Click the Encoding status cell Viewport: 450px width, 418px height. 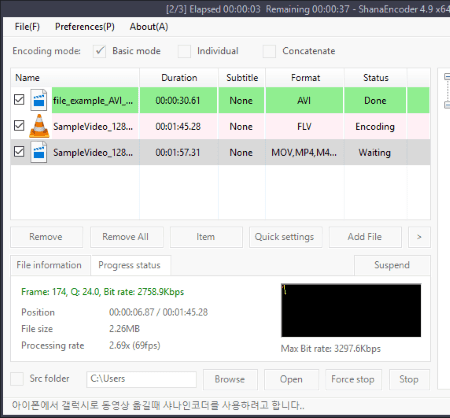(x=375, y=127)
